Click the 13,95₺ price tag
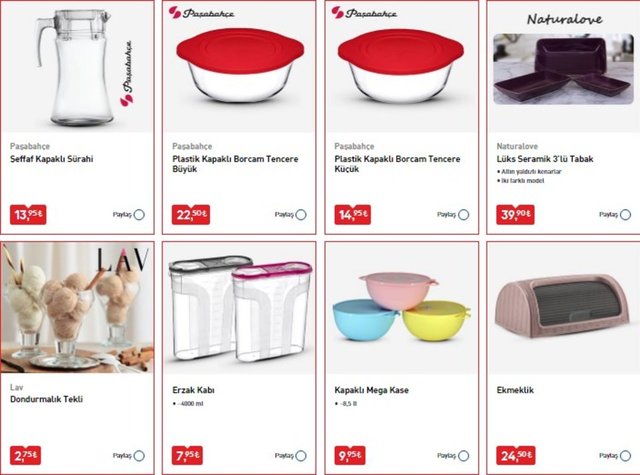Viewport: 640px width, 475px height. (x=28, y=215)
